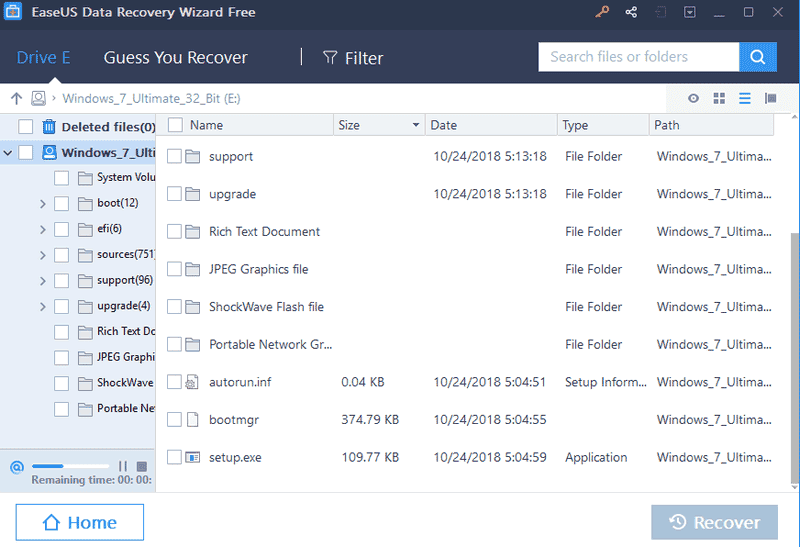The height and width of the screenshot is (547, 800).
Task: Click the 374.79 KB size cell
Action: (370, 419)
